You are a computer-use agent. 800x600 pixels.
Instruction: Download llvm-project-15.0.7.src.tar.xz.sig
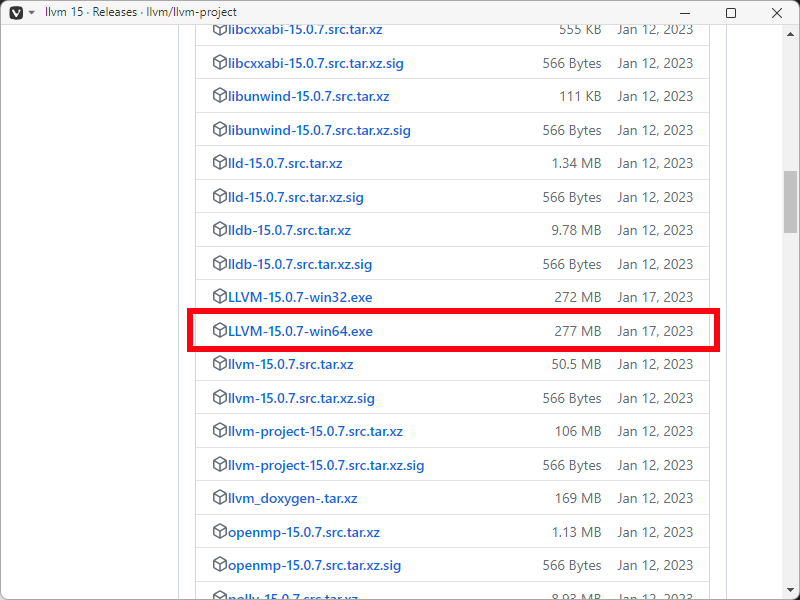click(326, 465)
